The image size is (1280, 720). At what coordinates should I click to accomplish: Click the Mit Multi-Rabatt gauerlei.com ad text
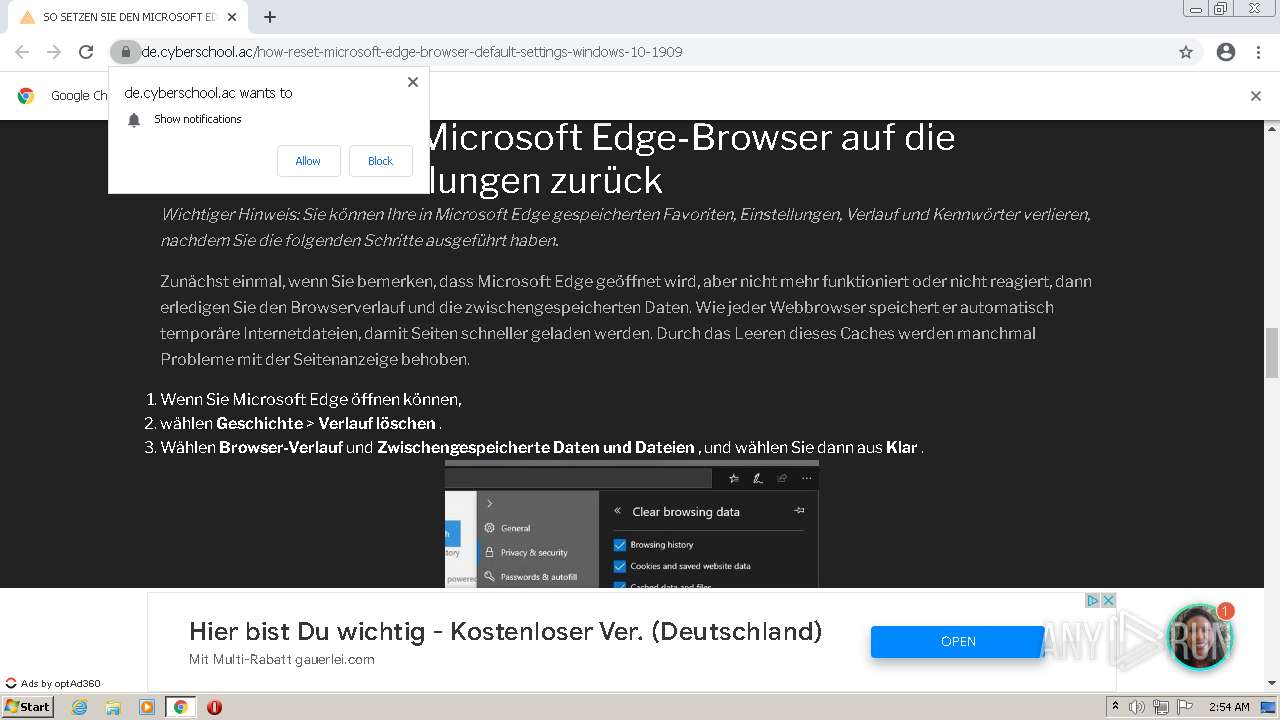point(282,660)
